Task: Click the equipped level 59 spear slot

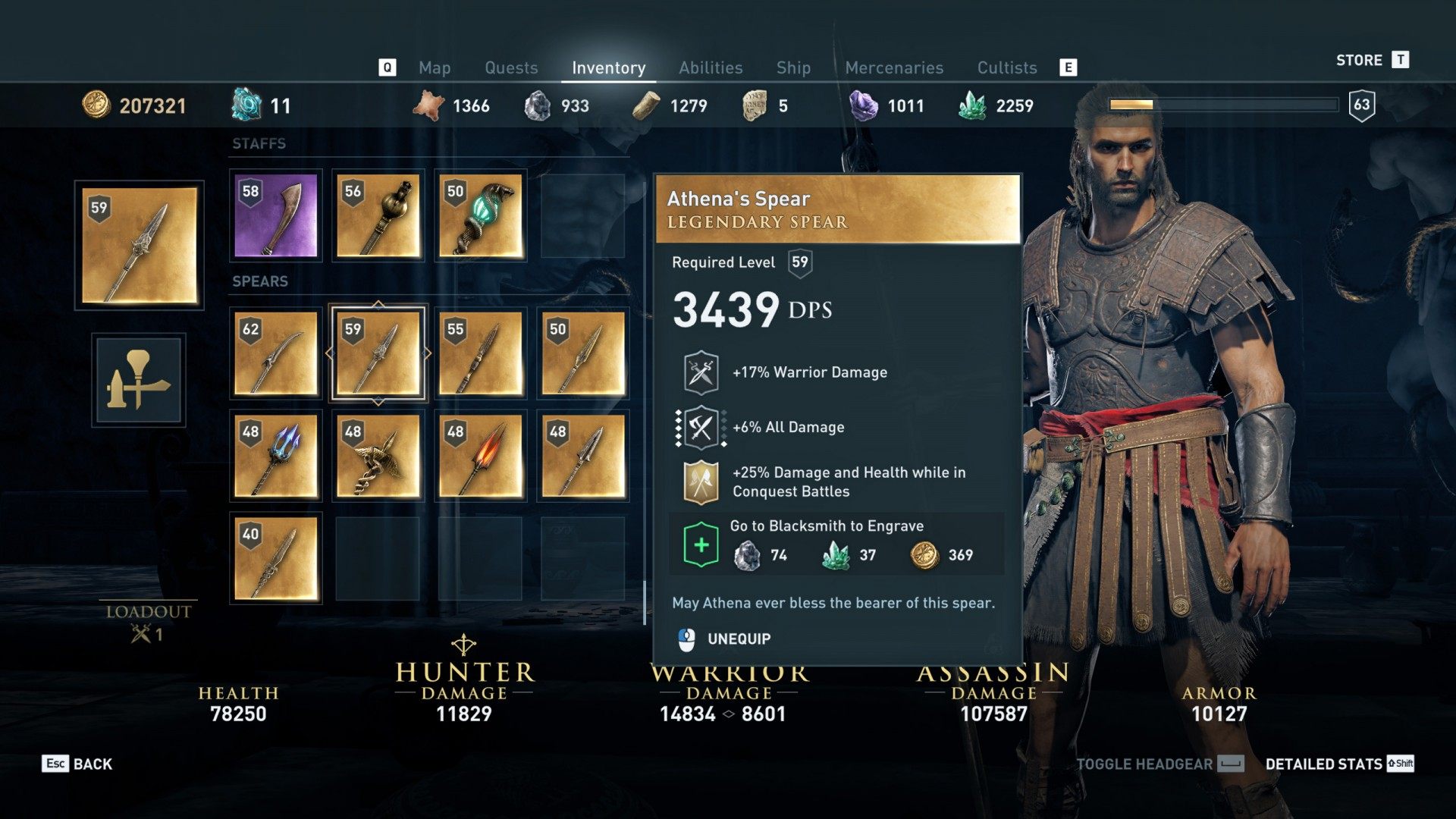Action: coord(139,246)
